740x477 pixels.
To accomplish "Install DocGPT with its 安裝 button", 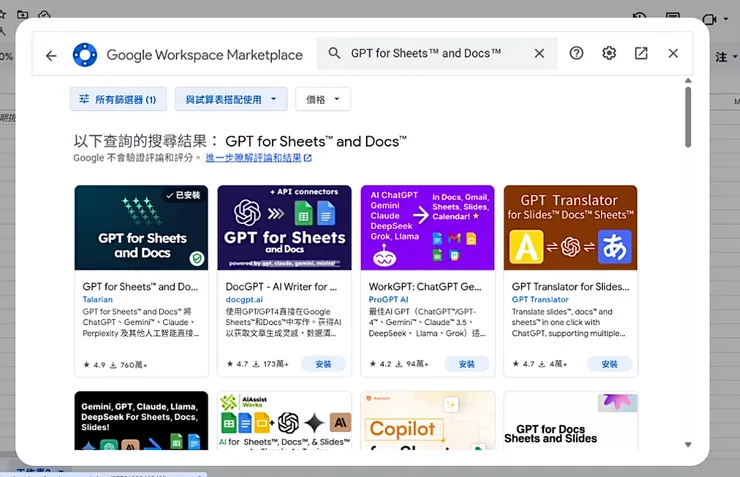I will coord(323,364).
